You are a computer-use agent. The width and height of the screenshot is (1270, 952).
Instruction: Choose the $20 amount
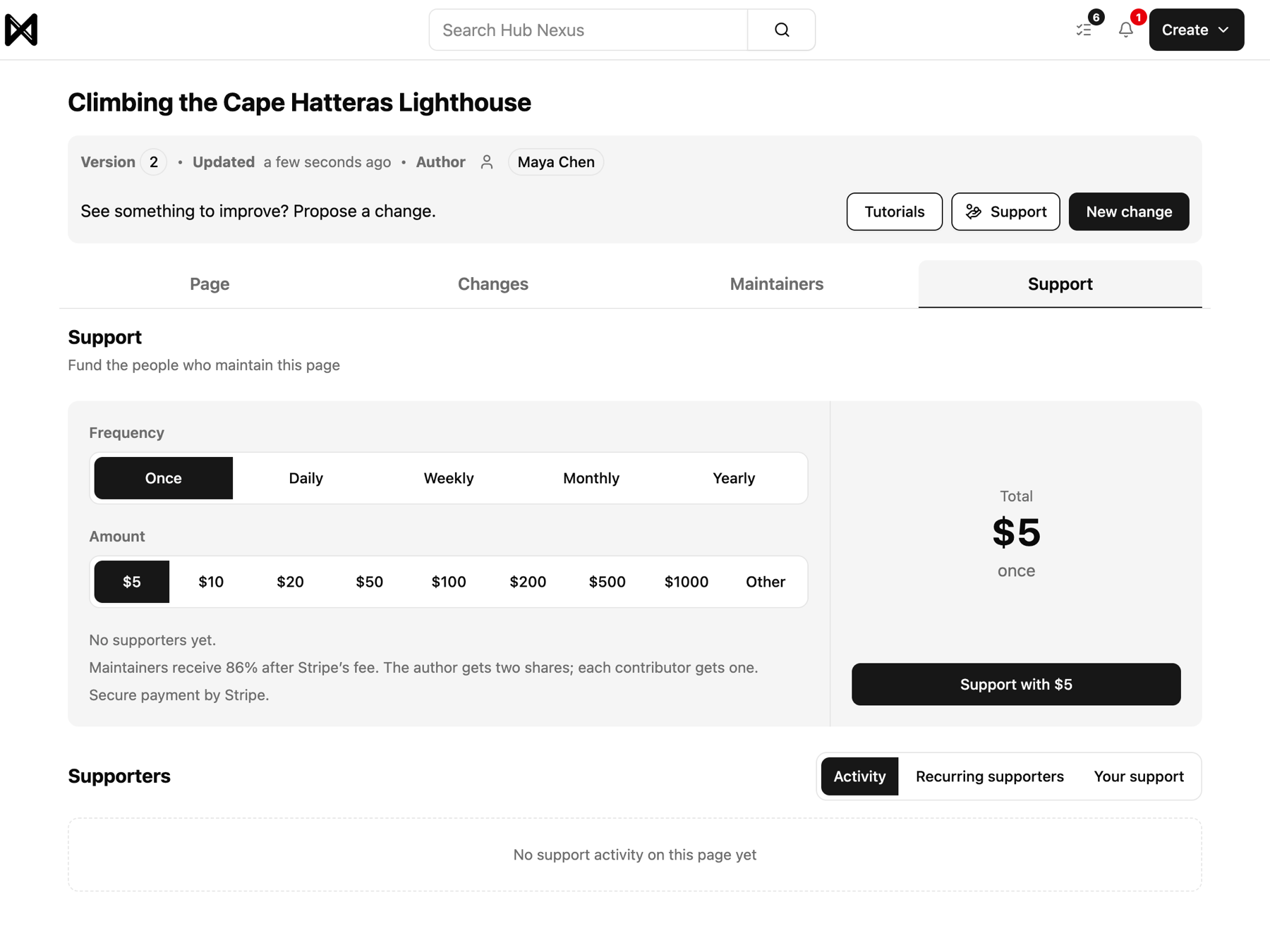pyautogui.click(x=290, y=582)
